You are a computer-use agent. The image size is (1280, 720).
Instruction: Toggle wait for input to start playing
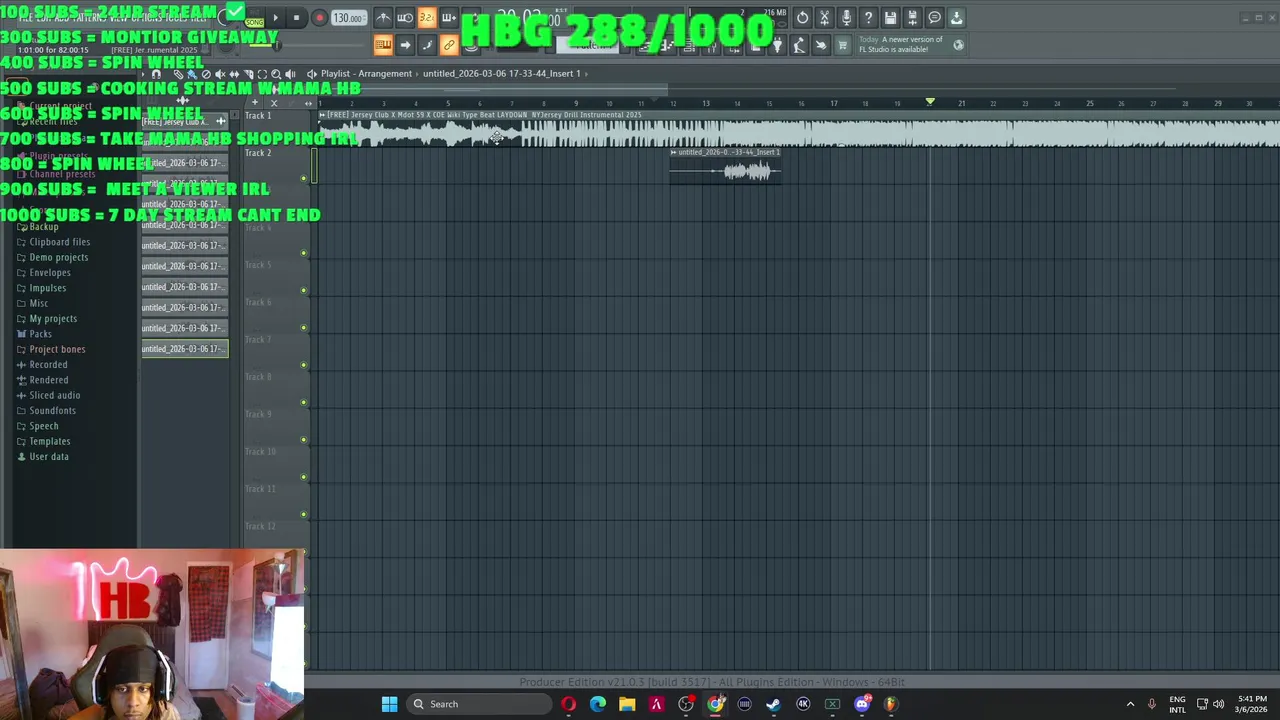405,18
